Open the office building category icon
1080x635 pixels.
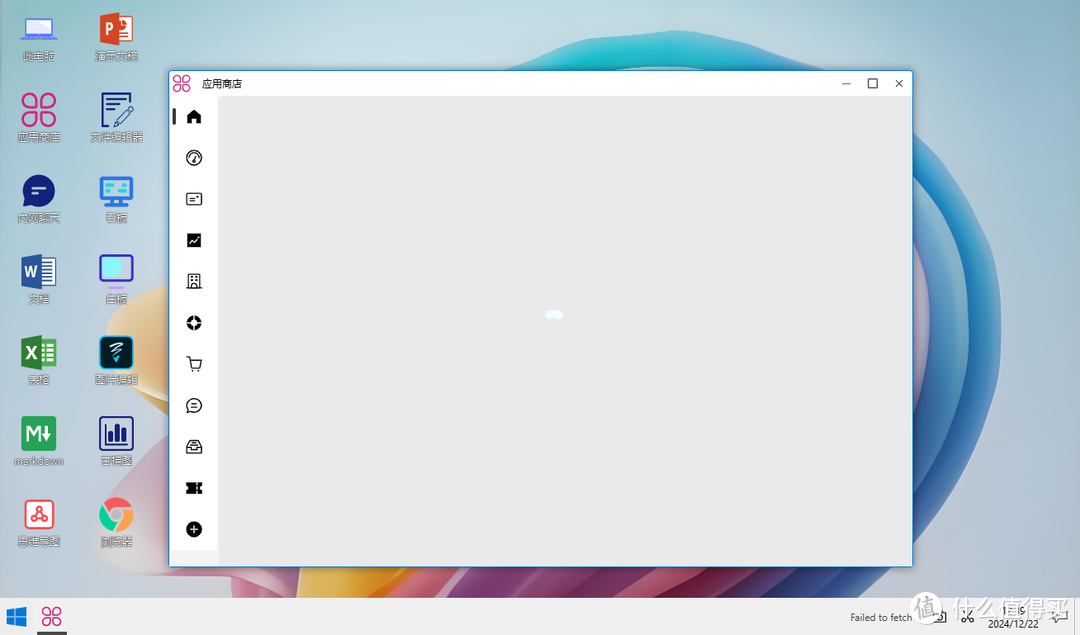[x=194, y=282]
